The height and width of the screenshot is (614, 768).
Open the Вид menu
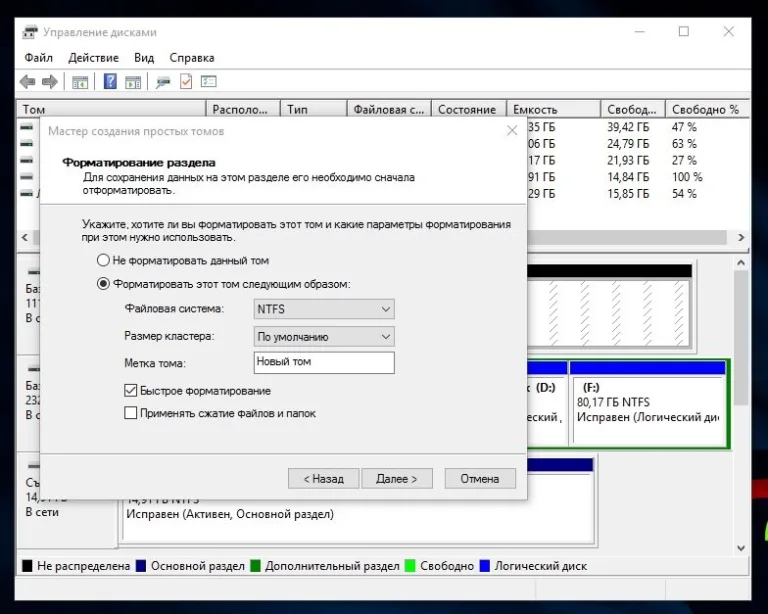[x=144, y=58]
